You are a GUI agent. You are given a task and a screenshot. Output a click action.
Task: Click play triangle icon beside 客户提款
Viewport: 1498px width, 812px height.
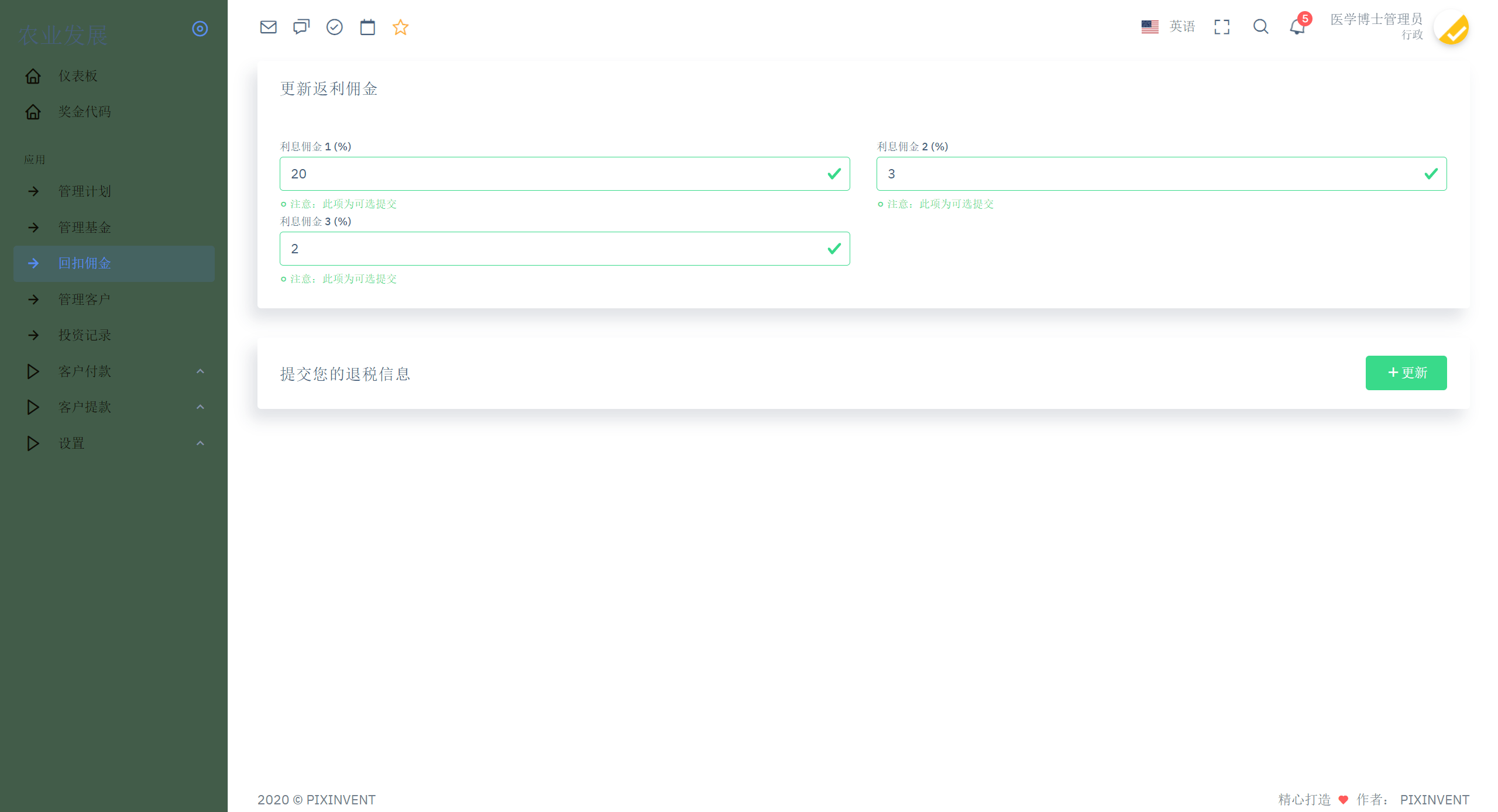pos(33,407)
